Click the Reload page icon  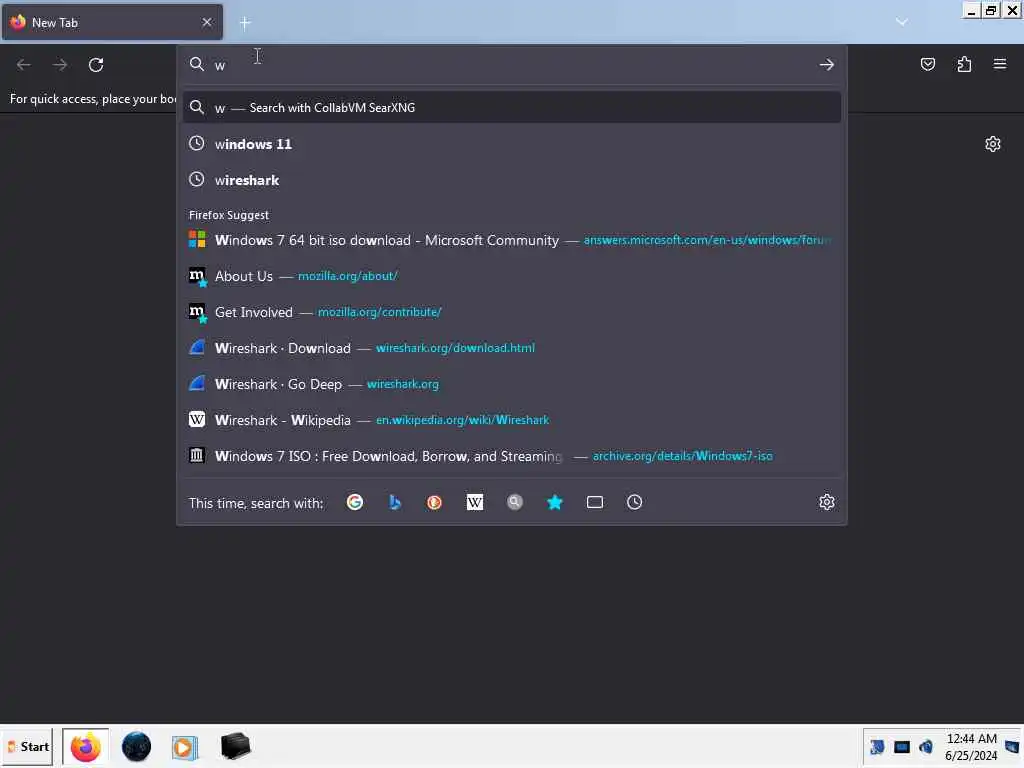(96, 65)
